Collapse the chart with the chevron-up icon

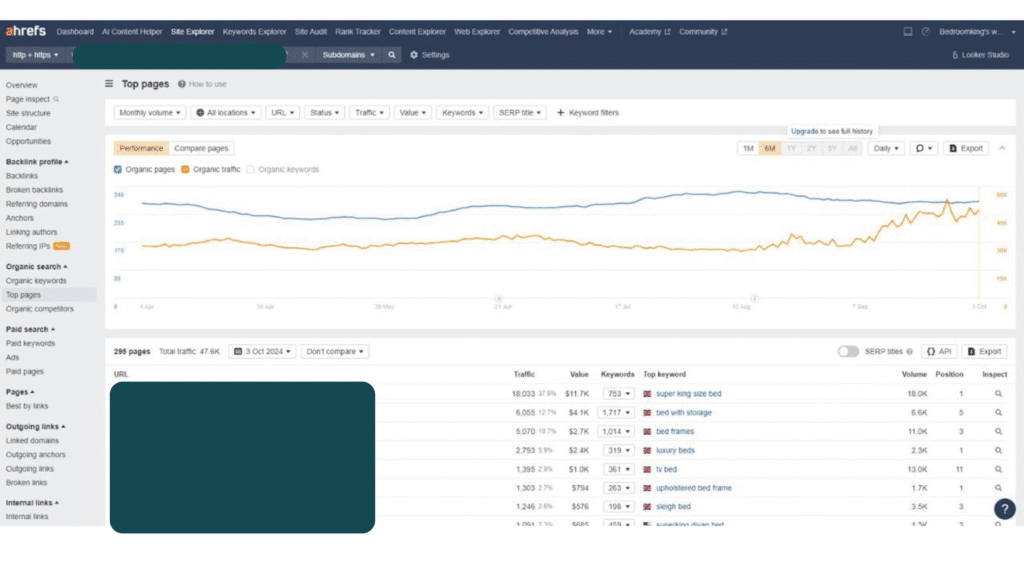tap(1002, 148)
